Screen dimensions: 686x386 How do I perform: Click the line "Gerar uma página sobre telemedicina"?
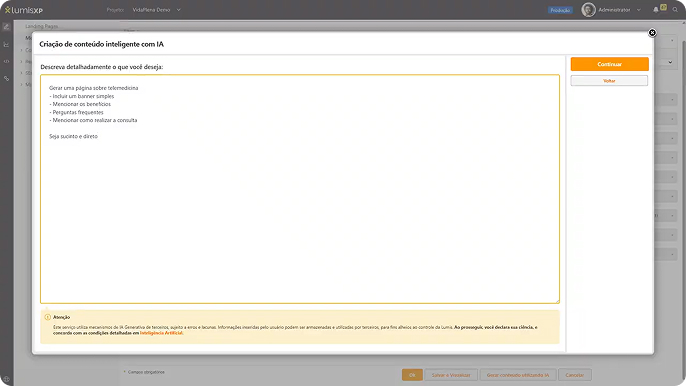point(94,88)
